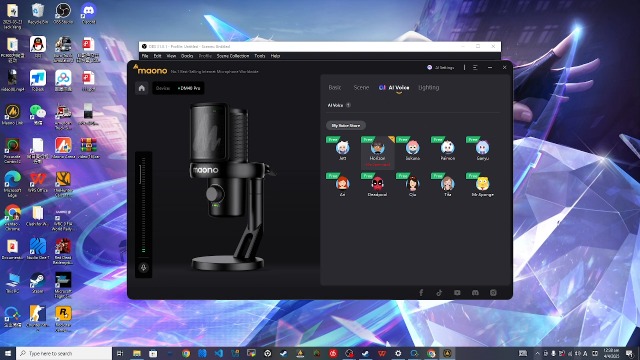Select the Qia voice avatar
The height and width of the screenshot is (360, 640).
pos(413,184)
